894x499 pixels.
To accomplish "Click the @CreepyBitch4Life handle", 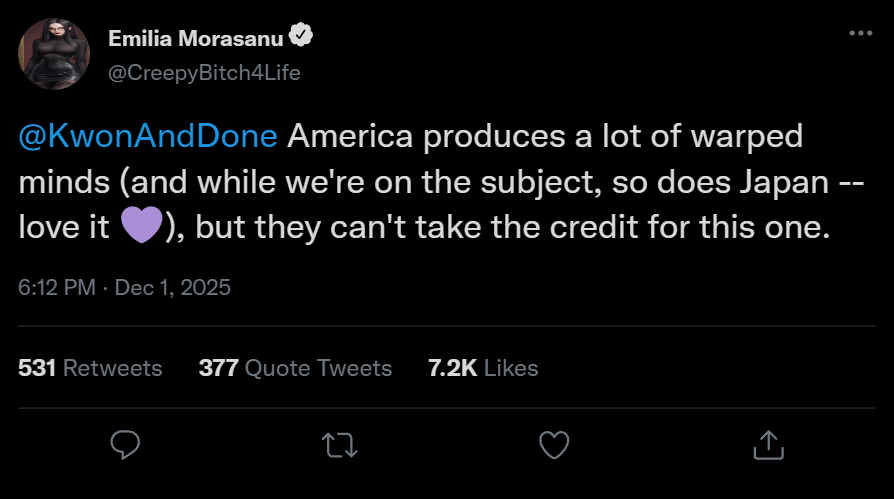I will pos(203,72).
